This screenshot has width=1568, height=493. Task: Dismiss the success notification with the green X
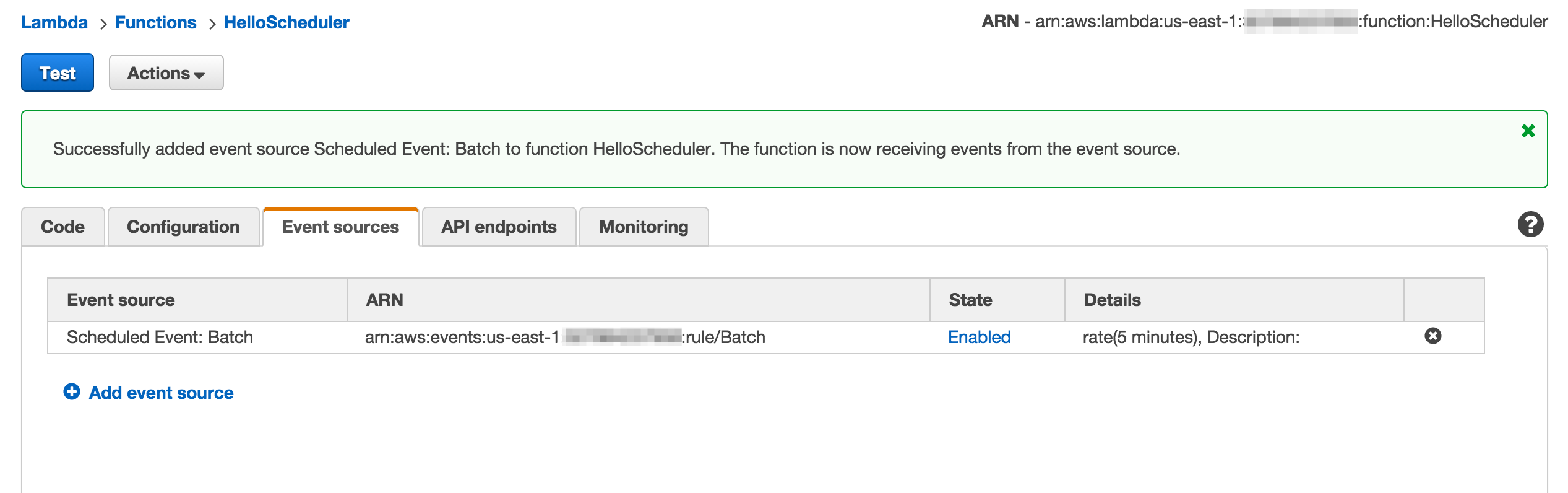[1528, 131]
